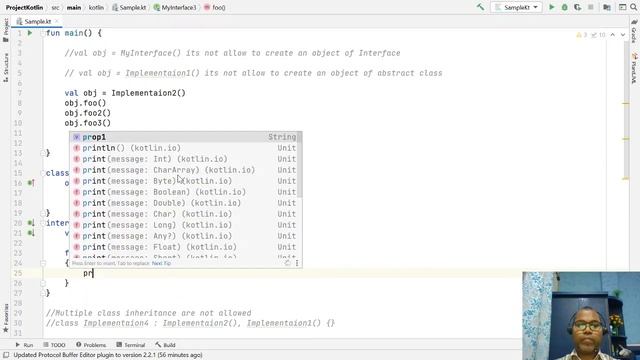This screenshot has width=640, height=360.
Task: Click the webcam video overlay
Action: 581,316
